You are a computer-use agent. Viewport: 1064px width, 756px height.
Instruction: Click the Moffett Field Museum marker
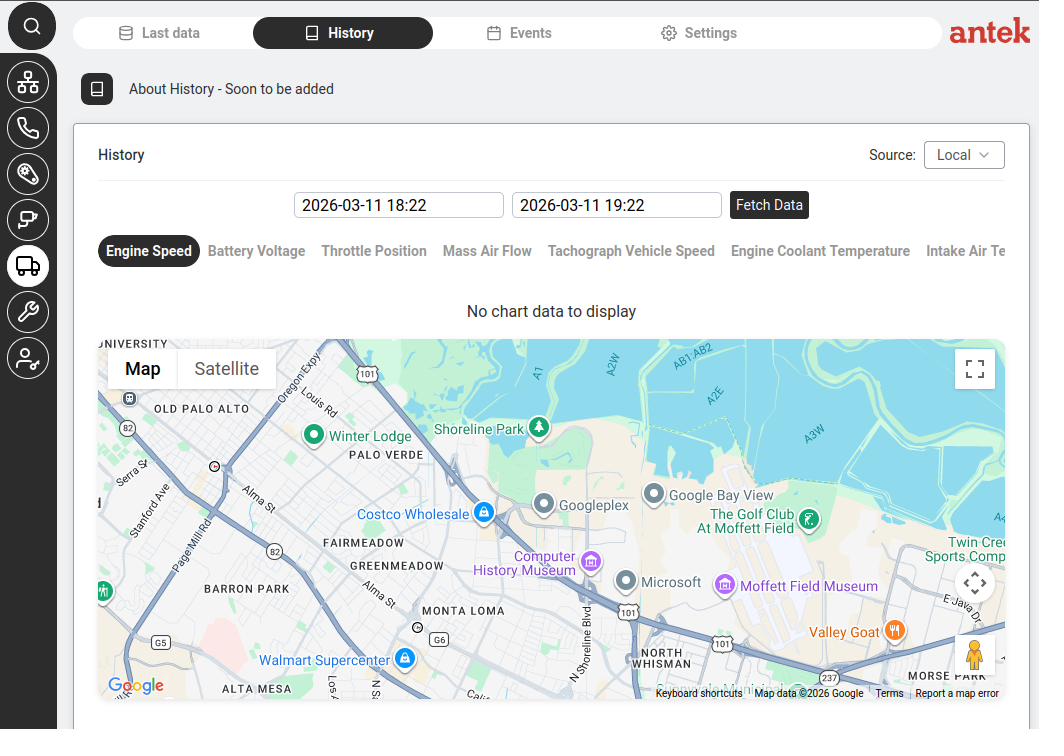coord(725,584)
